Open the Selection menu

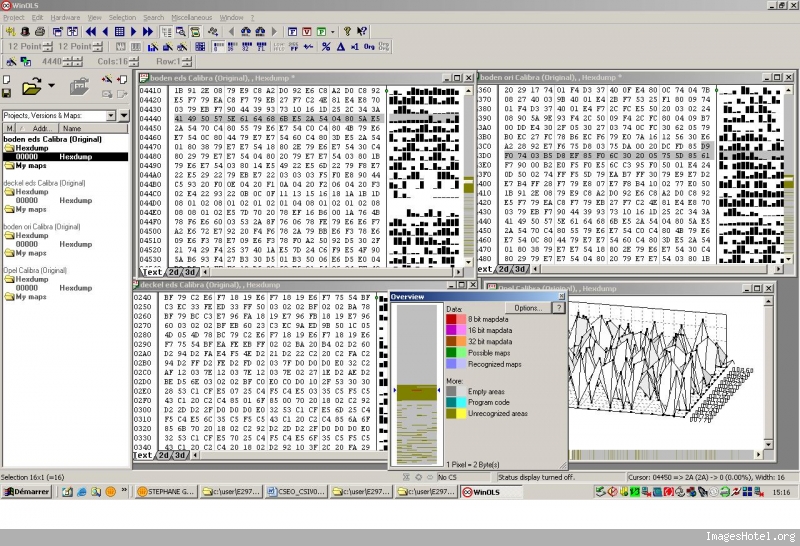click(x=122, y=17)
